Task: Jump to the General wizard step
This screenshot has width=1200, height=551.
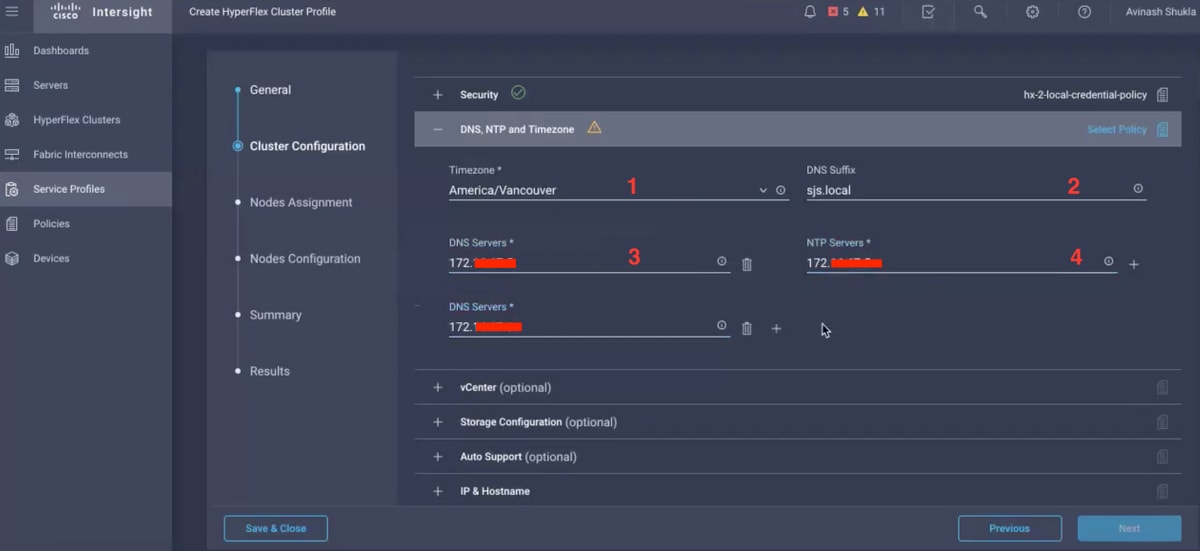Action: click(x=270, y=90)
